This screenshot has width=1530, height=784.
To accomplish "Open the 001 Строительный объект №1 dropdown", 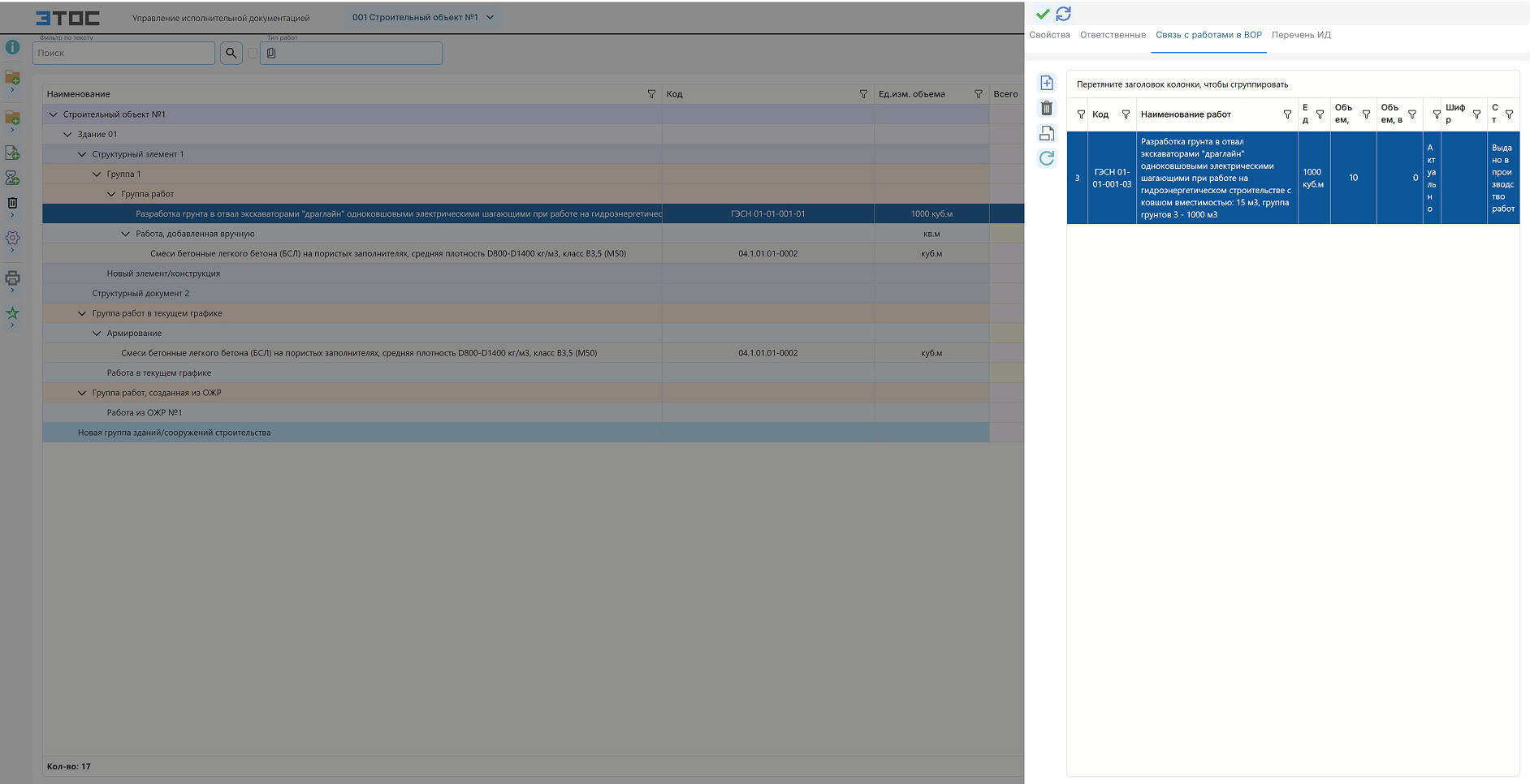I will pos(423,17).
